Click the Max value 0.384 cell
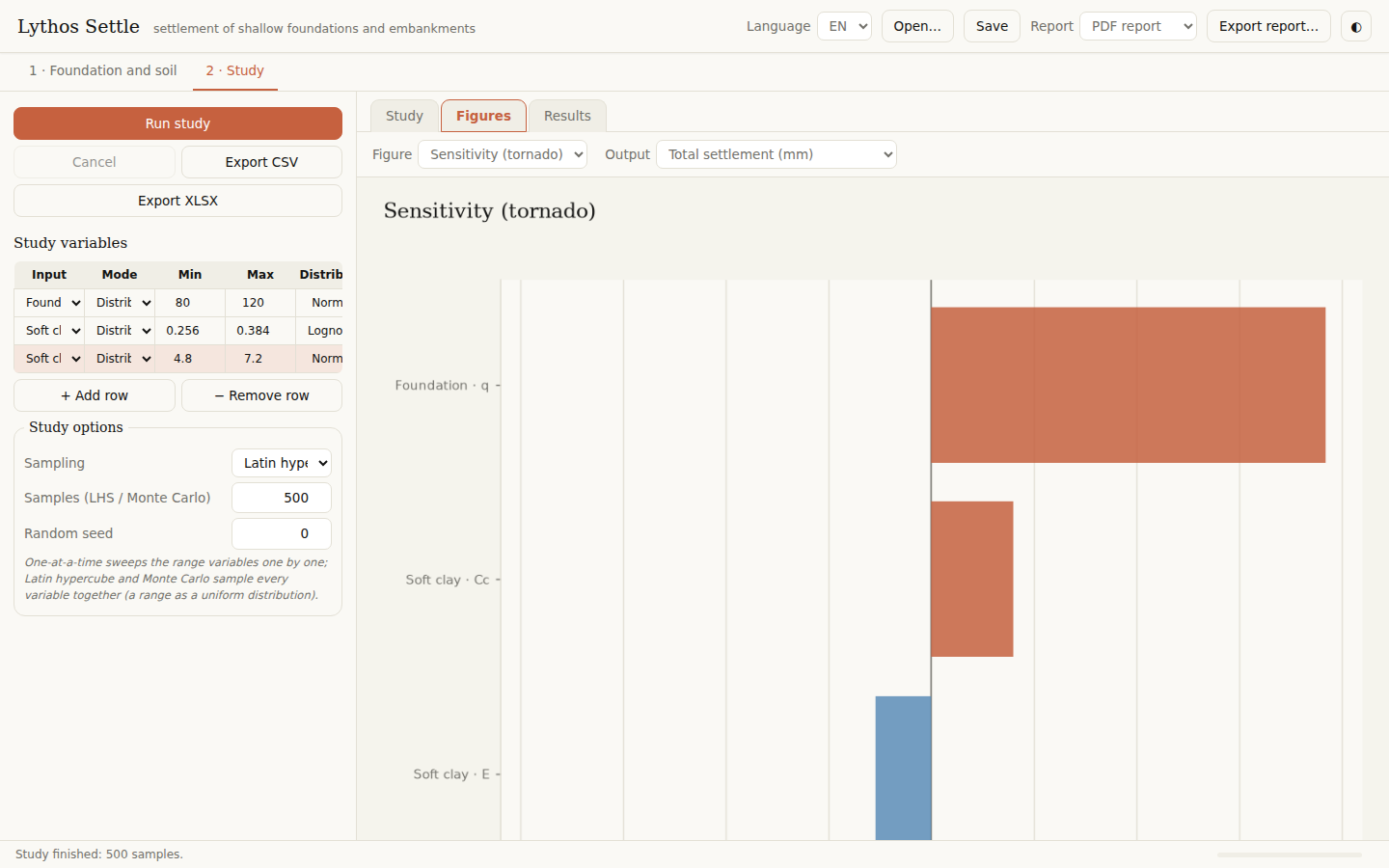Viewport: 1389px width, 868px height. point(260,331)
